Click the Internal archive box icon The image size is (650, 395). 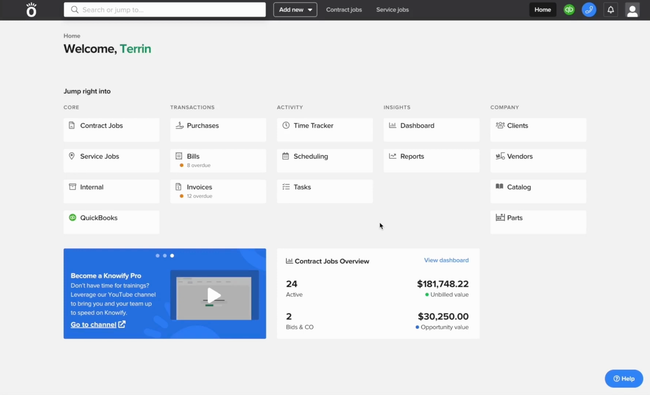[72, 187]
